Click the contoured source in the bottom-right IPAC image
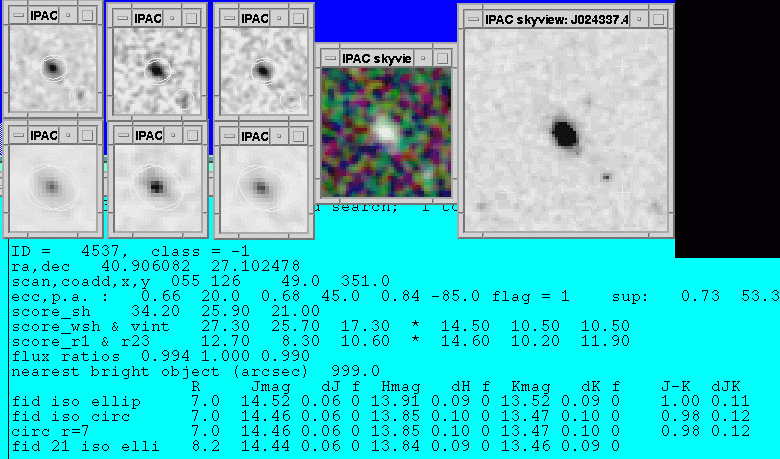This screenshot has height=459, width=780. point(262,188)
